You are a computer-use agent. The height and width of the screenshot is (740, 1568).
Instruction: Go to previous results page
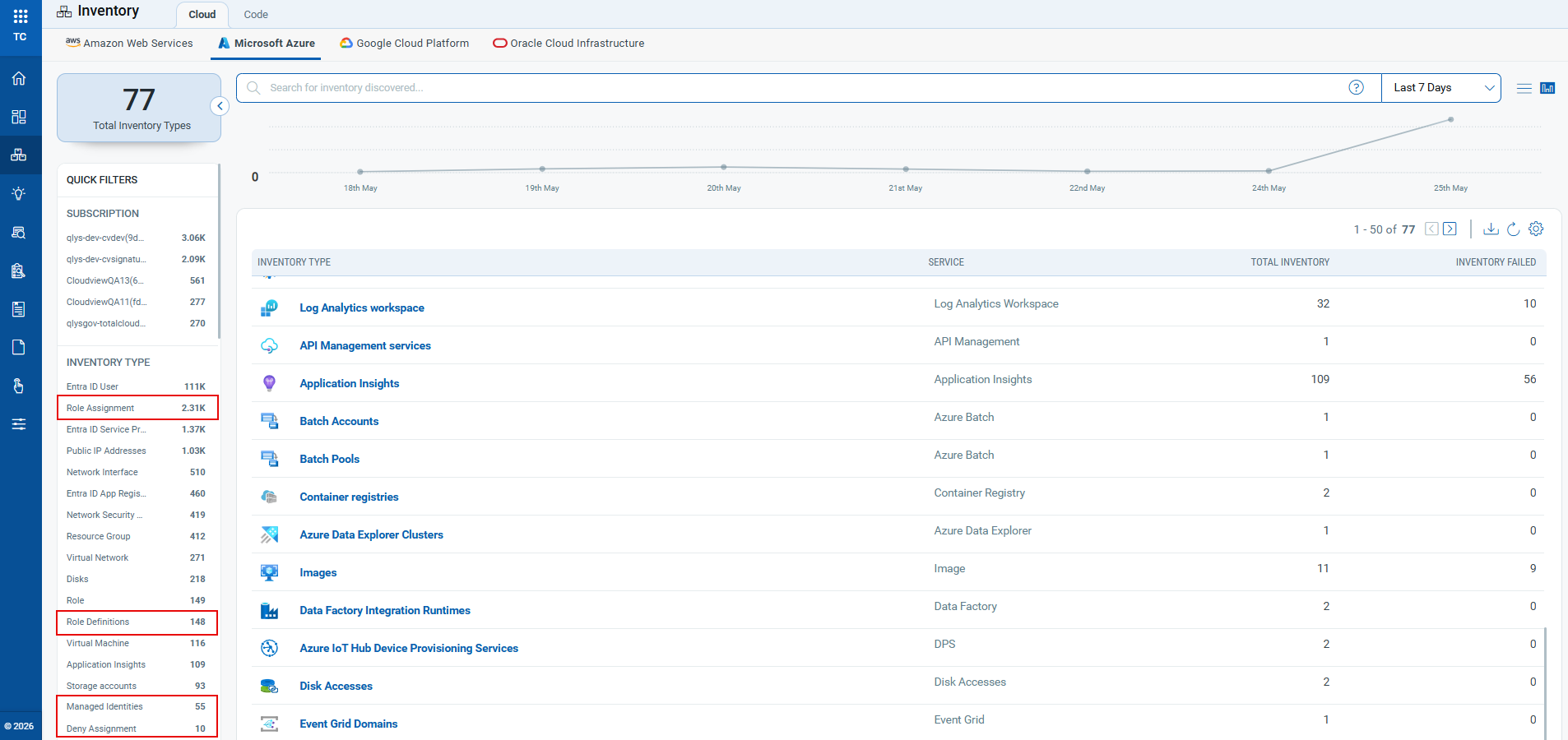[x=1431, y=229]
